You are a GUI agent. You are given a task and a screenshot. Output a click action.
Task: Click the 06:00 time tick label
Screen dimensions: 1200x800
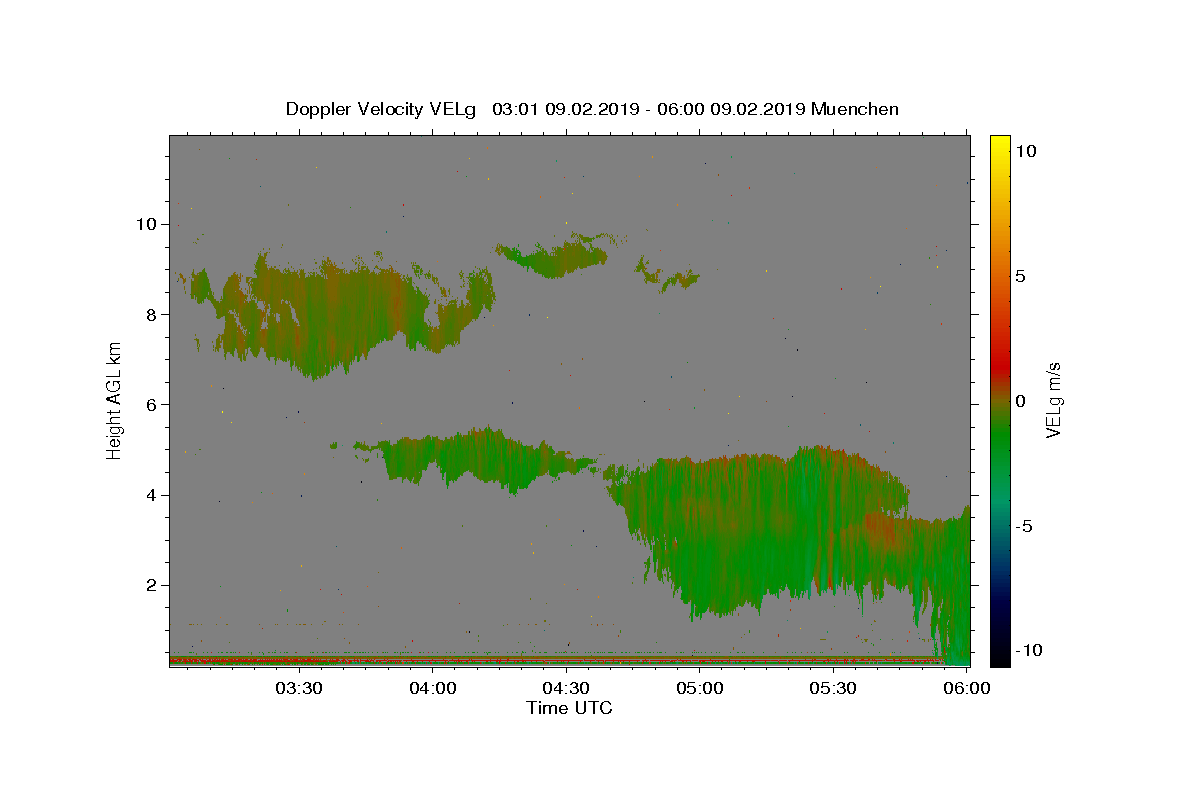pos(966,688)
